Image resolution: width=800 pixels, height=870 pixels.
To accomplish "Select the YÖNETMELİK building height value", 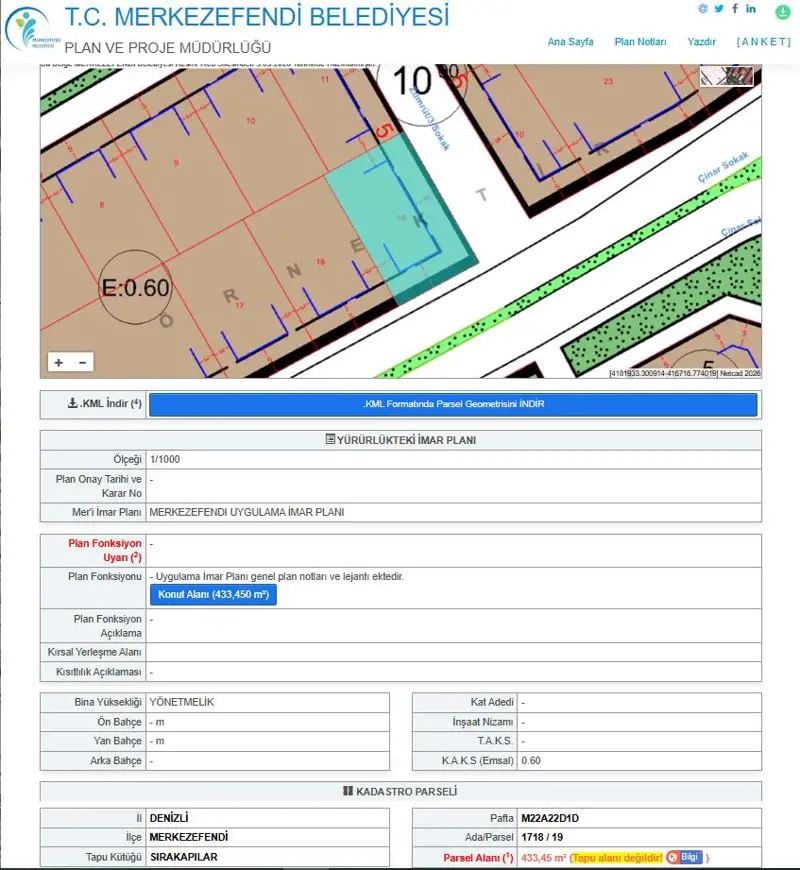I will pos(181,702).
